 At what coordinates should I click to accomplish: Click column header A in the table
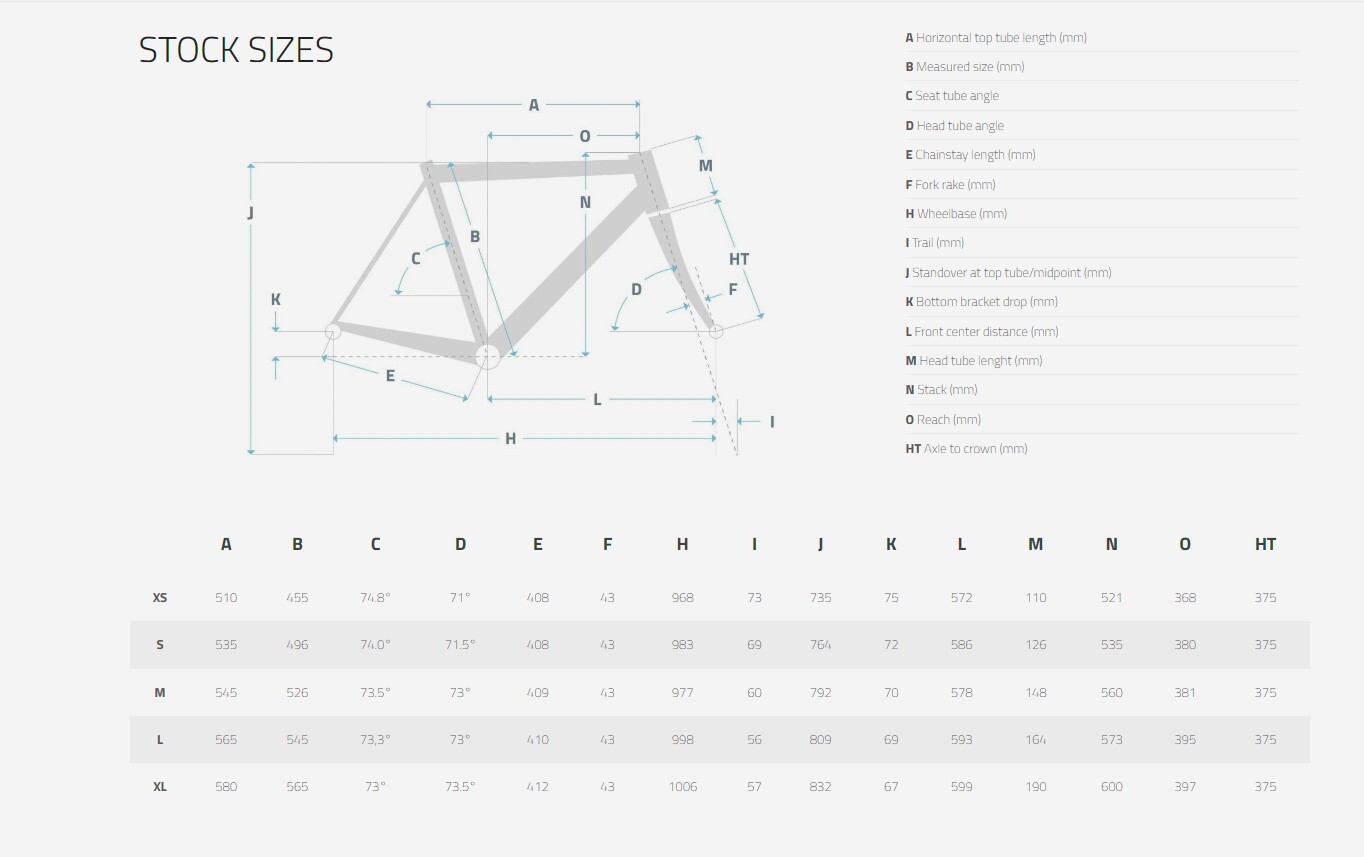click(226, 544)
